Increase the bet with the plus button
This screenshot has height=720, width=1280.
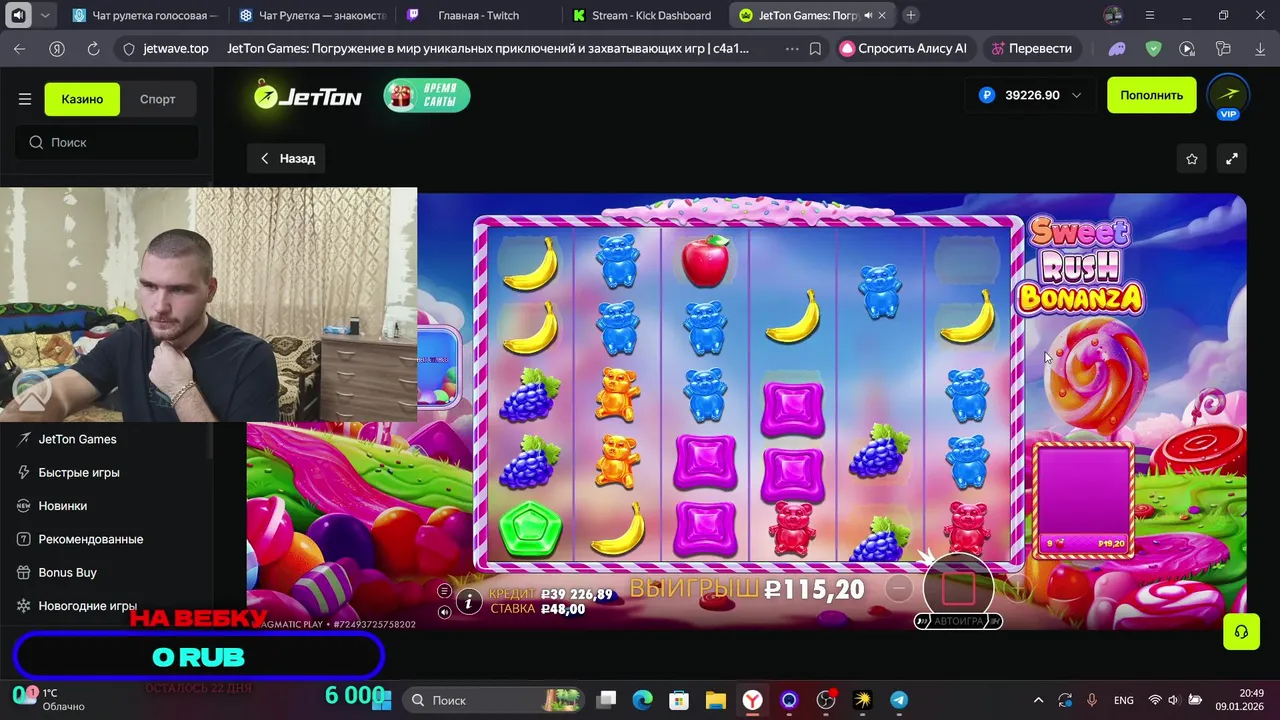1017,589
